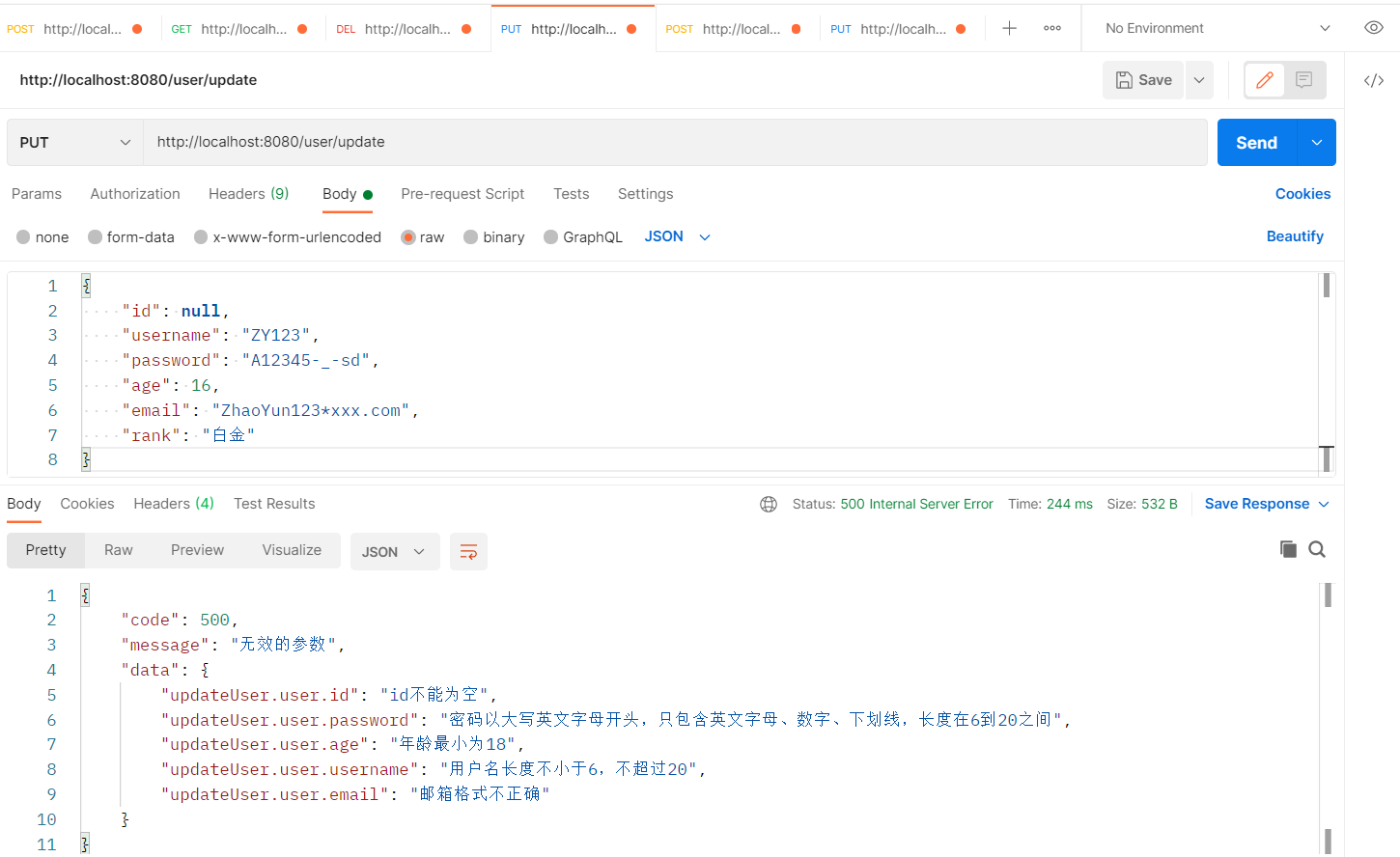The width and height of the screenshot is (1400, 857).
Task: Open the No Environment selector
Action: click(x=1218, y=28)
